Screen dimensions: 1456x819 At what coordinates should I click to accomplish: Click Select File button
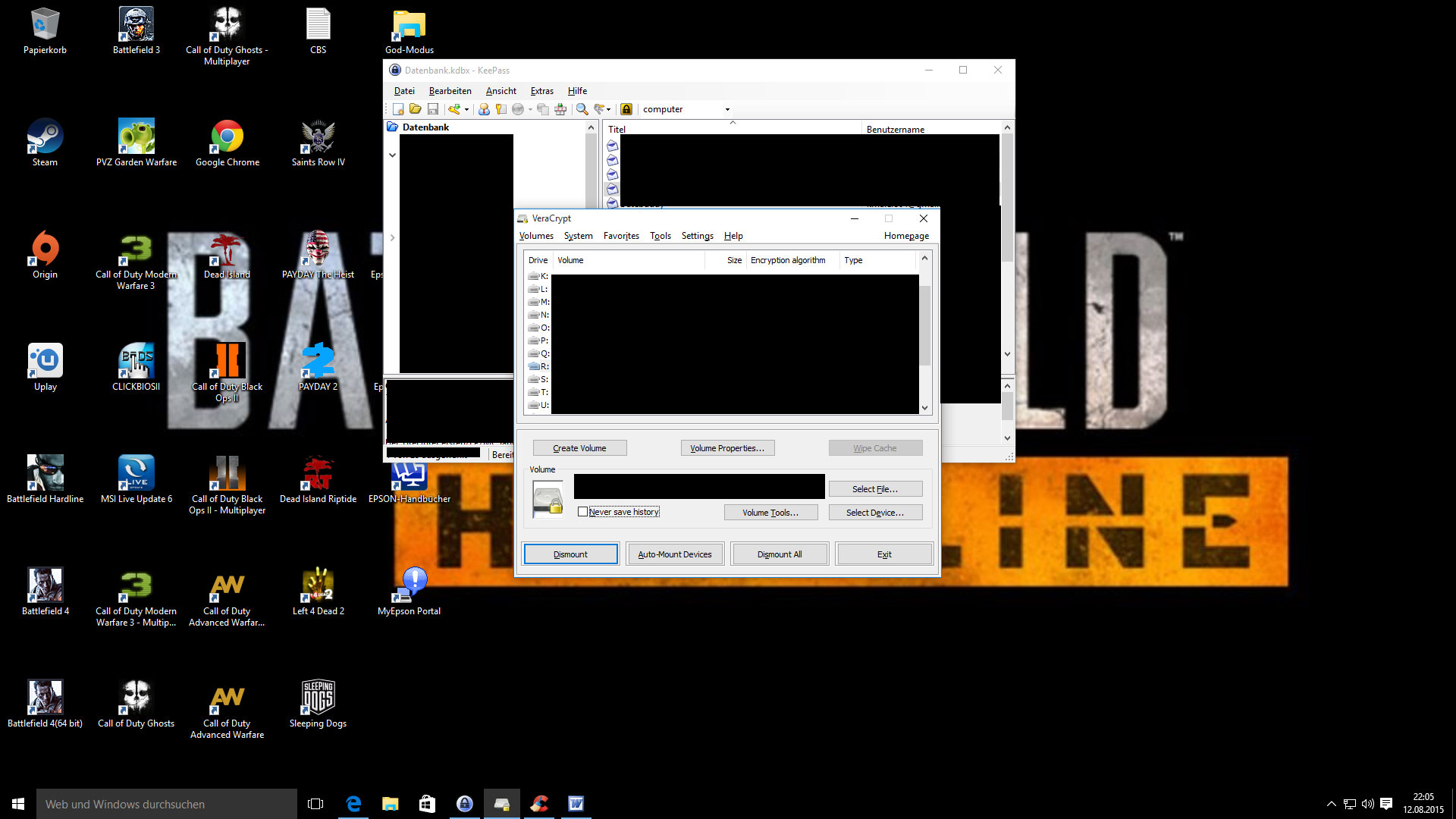tap(874, 489)
